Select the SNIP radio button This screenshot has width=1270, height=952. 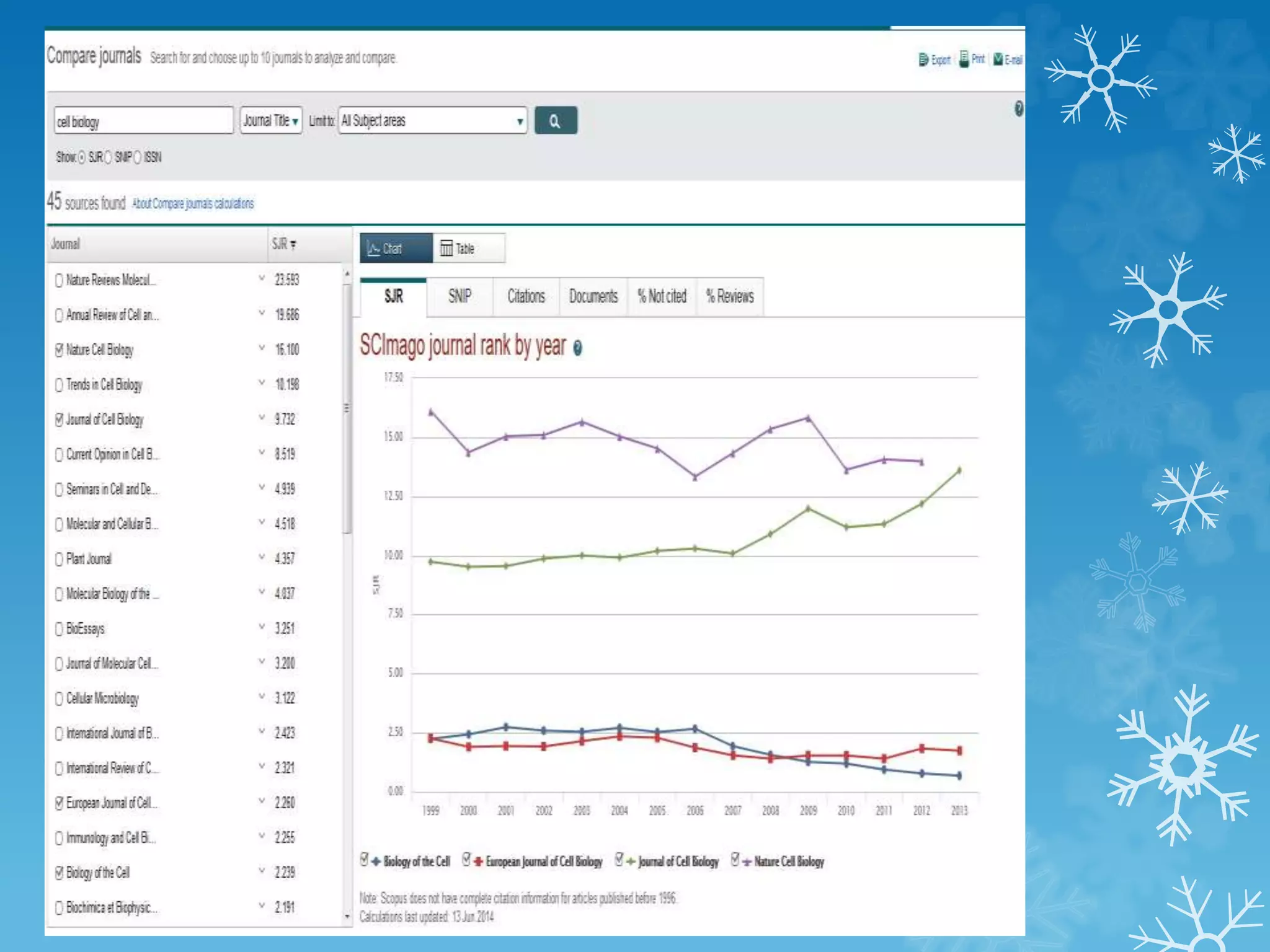pos(109,157)
